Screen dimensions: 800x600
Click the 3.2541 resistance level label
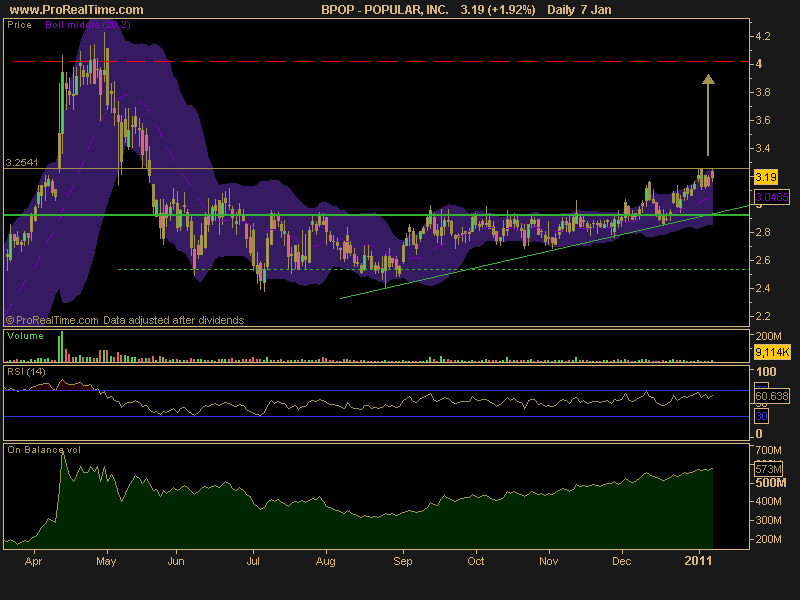tap(21, 163)
